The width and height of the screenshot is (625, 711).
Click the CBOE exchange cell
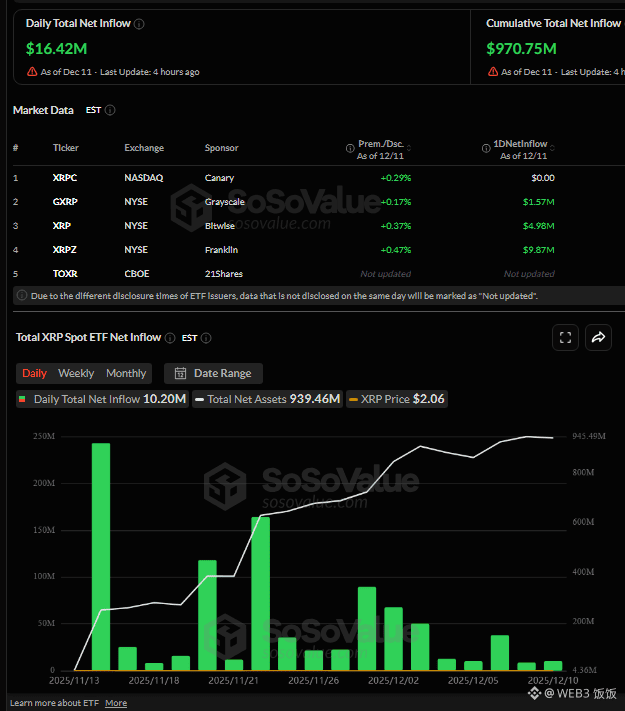[x=137, y=274]
